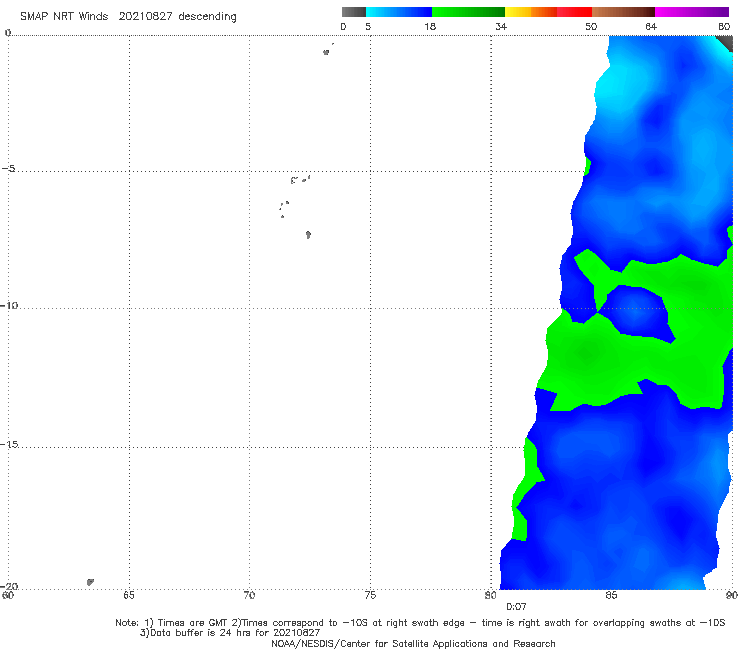Click the small island near the bottom-left corner of the map
740x650 pixels.
coord(90,582)
